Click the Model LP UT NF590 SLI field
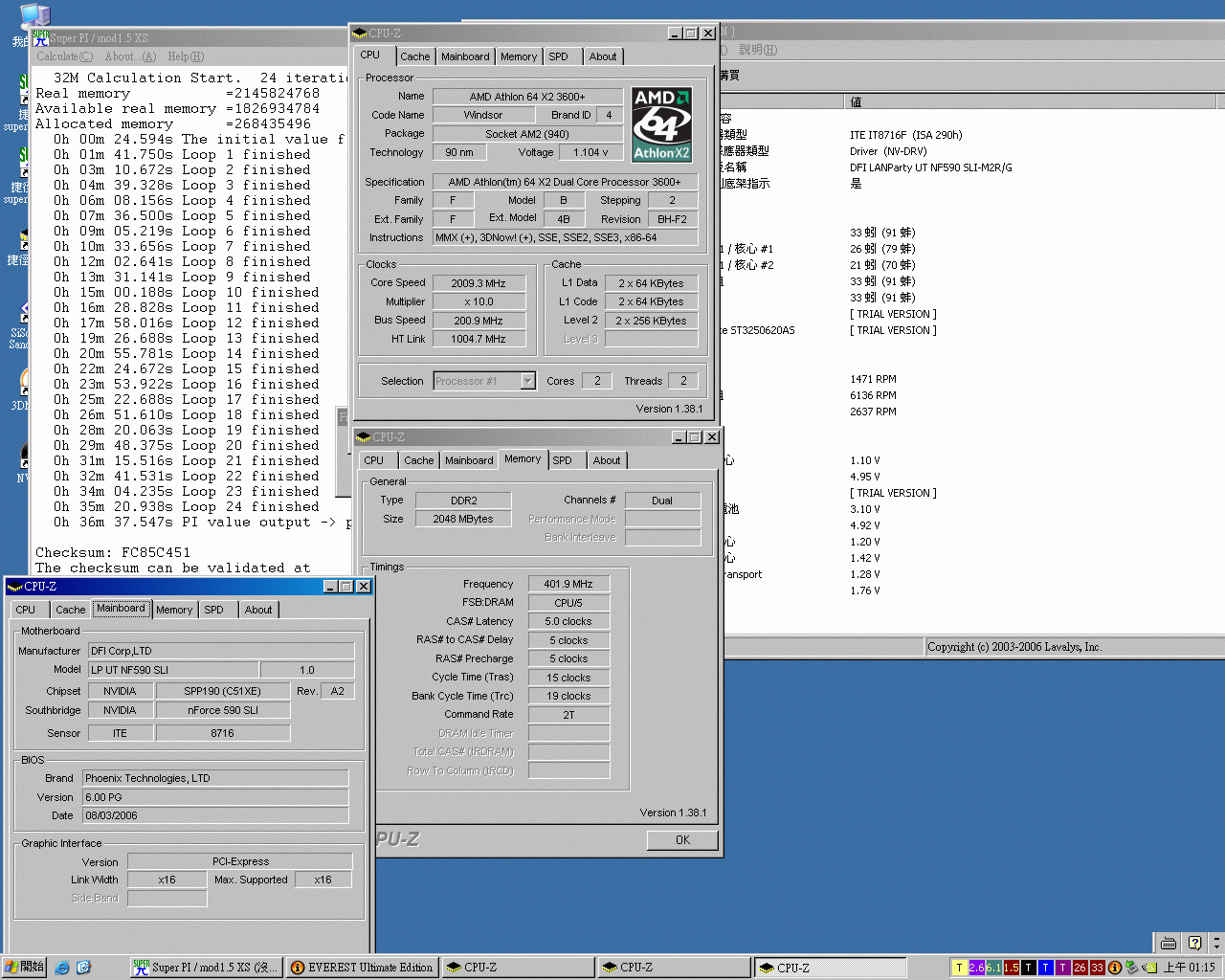 pos(173,670)
